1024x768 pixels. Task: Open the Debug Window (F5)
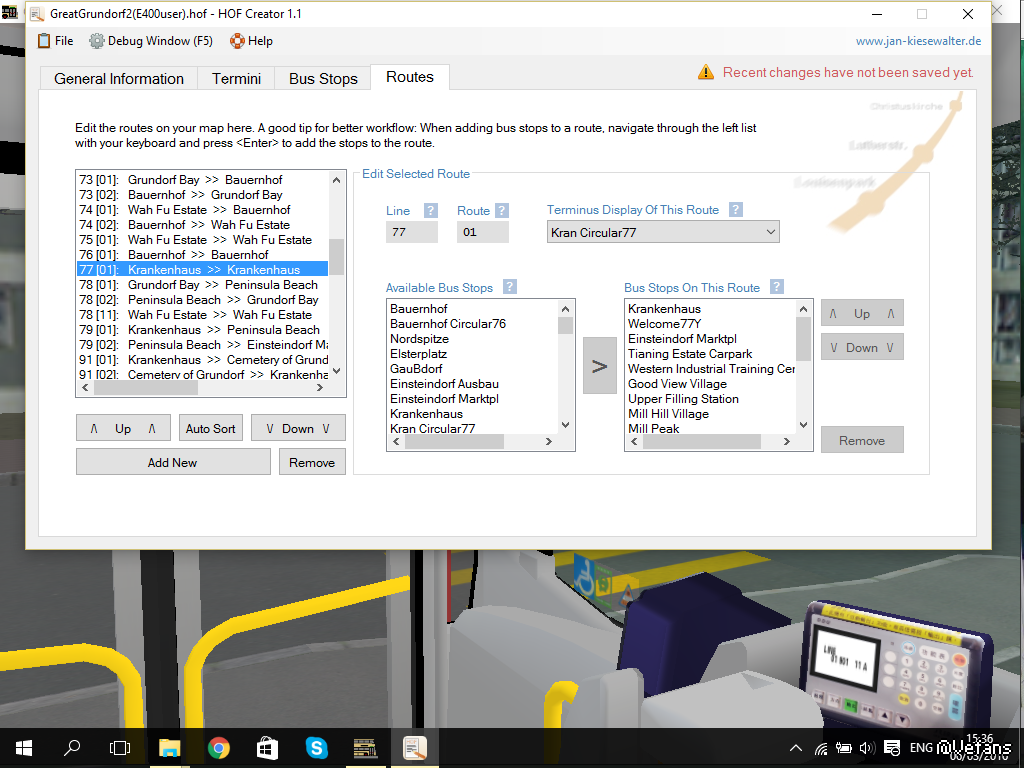(x=150, y=41)
